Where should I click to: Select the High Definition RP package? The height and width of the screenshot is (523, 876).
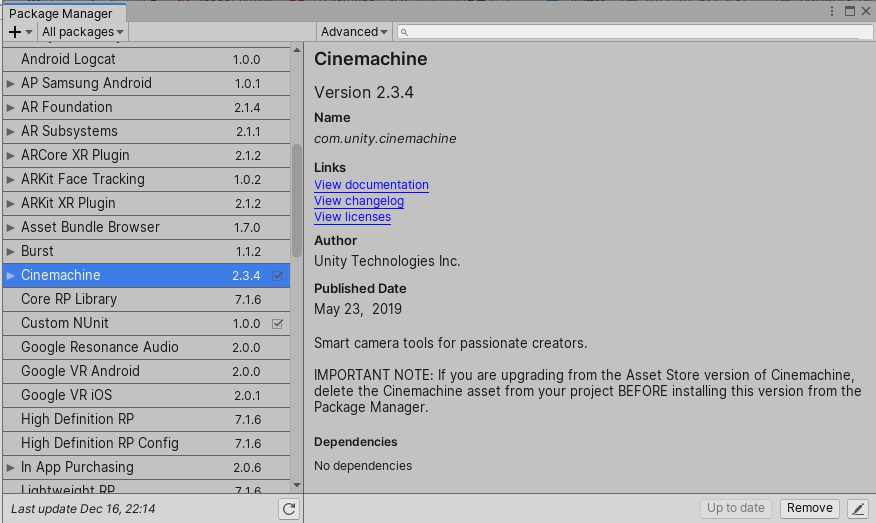pos(146,420)
